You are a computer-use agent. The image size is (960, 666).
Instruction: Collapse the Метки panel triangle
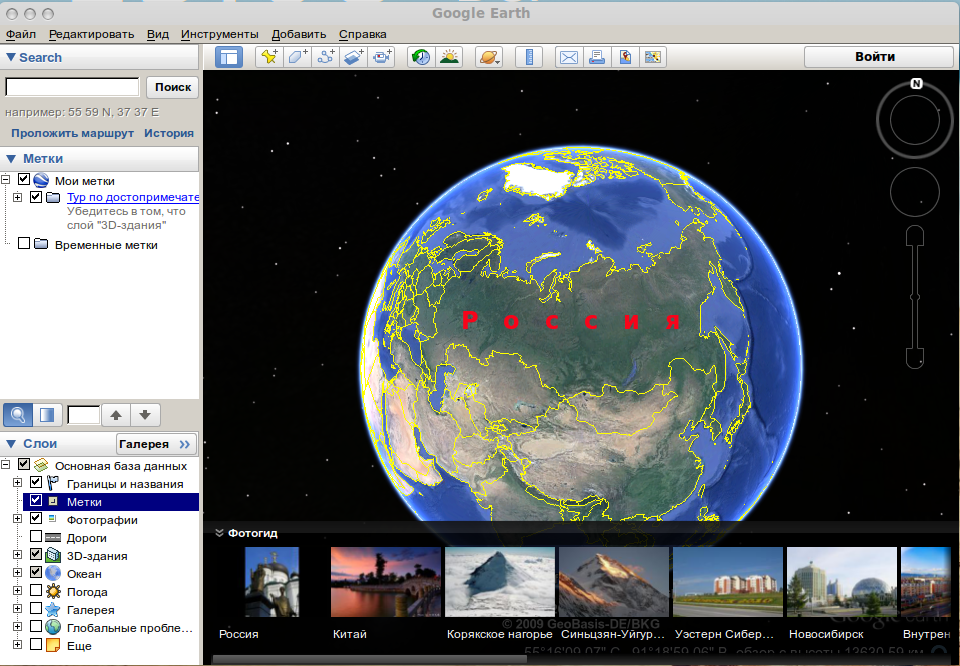10,159
